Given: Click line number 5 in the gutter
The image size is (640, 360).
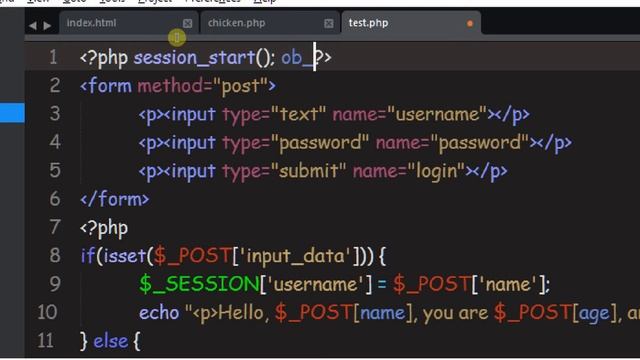Looking at the screenshot, I should tap(55, 171).
